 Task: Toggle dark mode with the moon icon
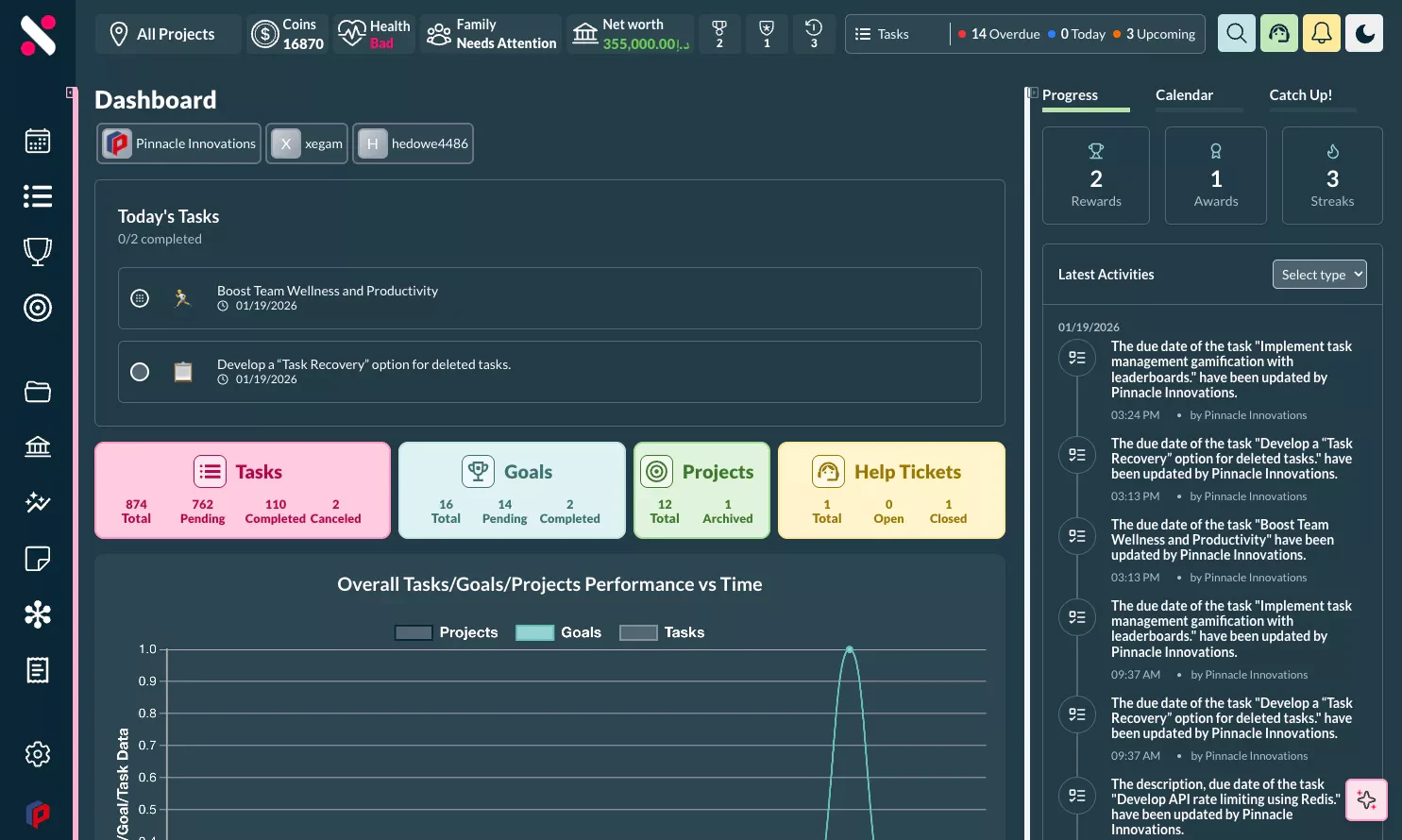1364,32
